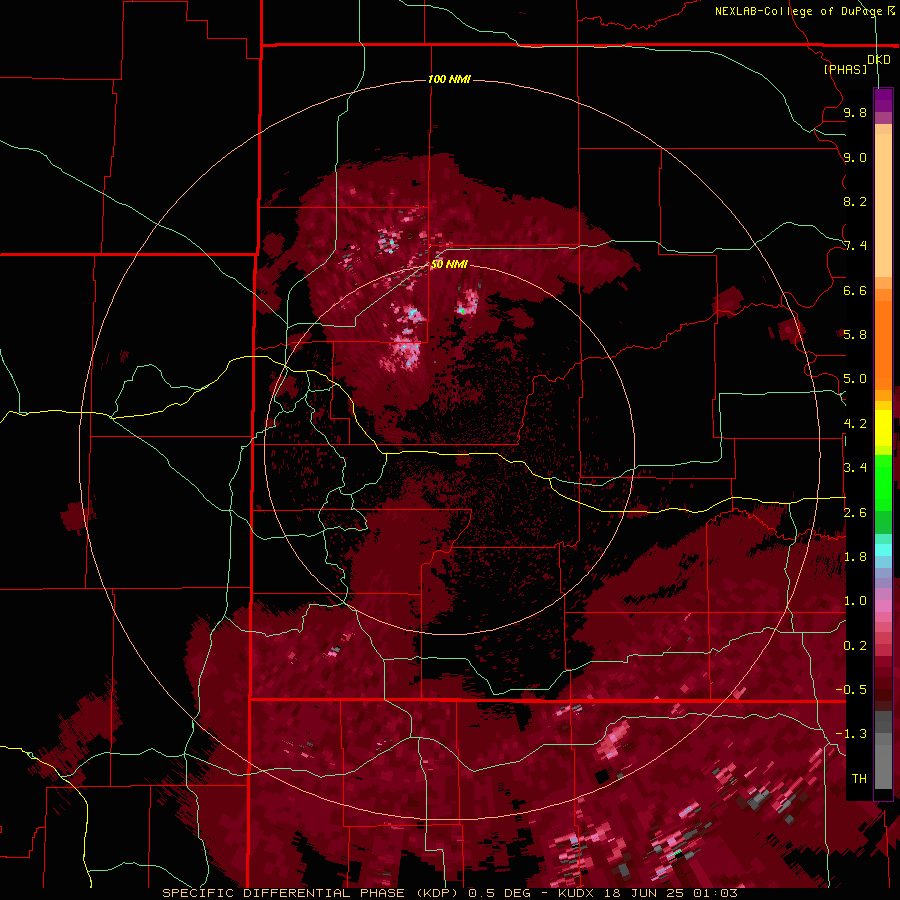The image size is (900, 900).
Task: Click the purple top segment of color bar
Action: click(x=883, y=100)
